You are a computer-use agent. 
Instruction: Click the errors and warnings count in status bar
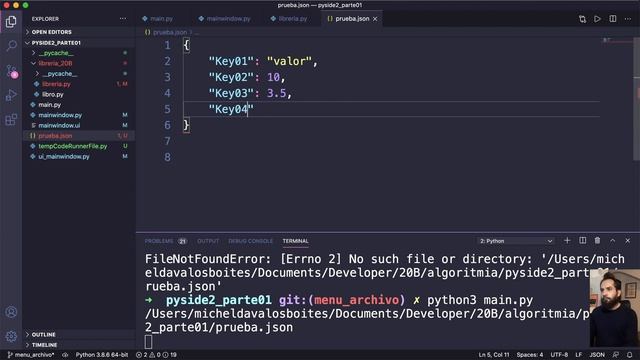coord(156,355)
